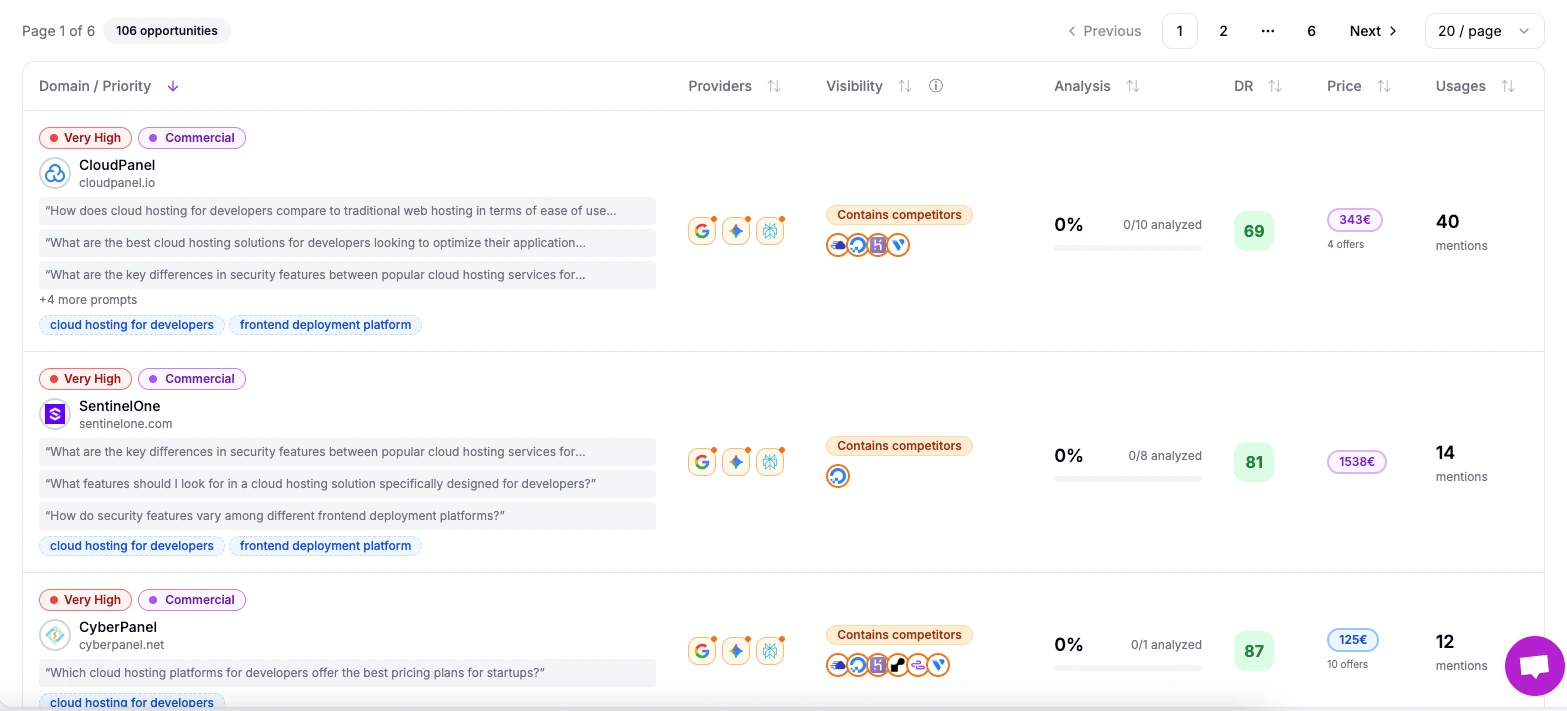Image resolution: width=1567 pixels, height=711 pixels.
Task: Click the CyberPanel logo icon
Action: (55, 635)
